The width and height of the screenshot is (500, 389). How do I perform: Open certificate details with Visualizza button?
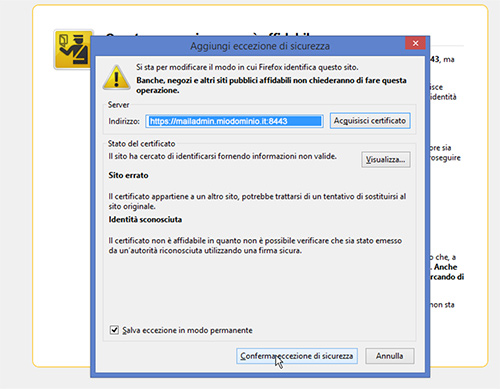tap(386, 160)
